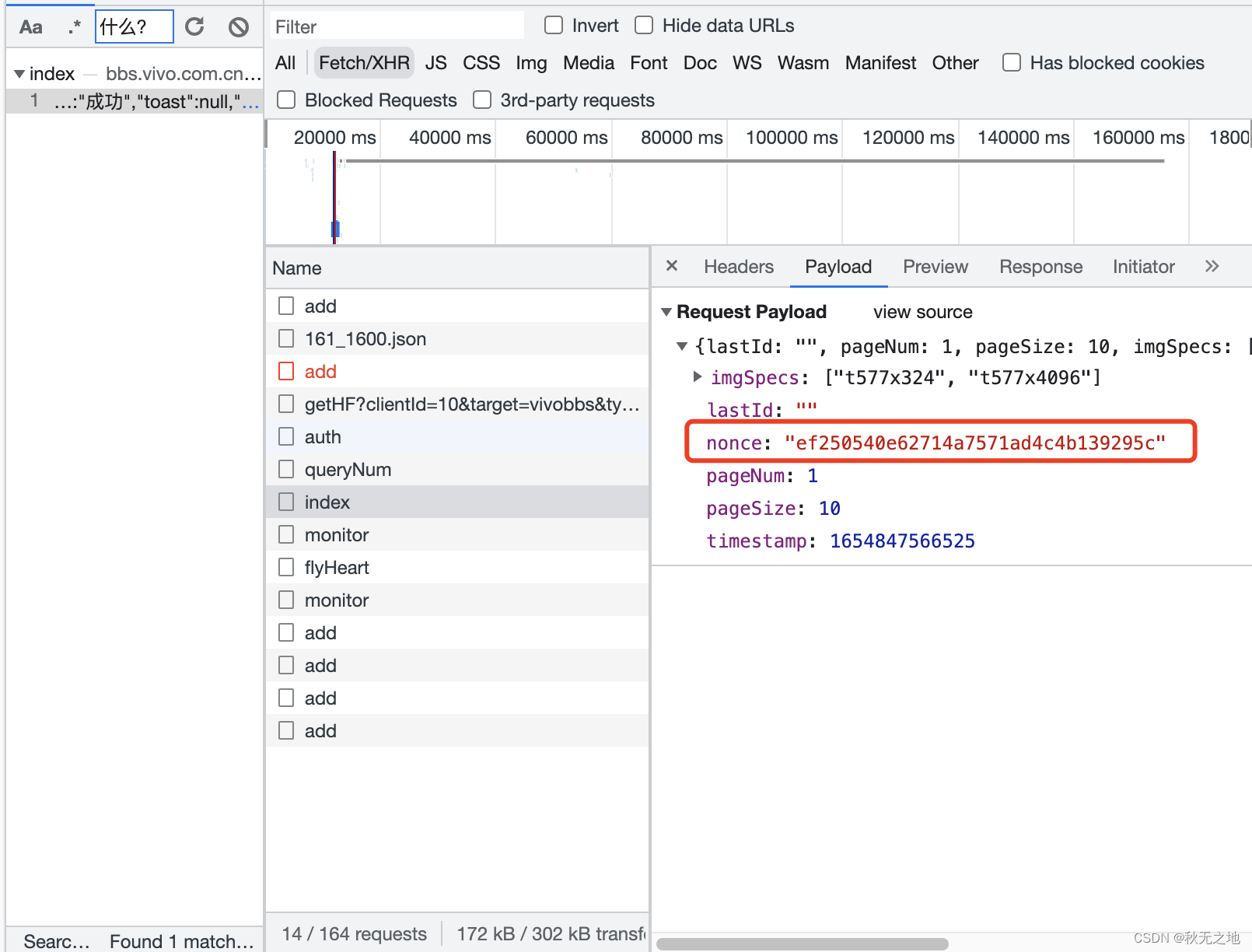
Task: Click the 60000 ms timeline tick
Action: pos(566,138)
